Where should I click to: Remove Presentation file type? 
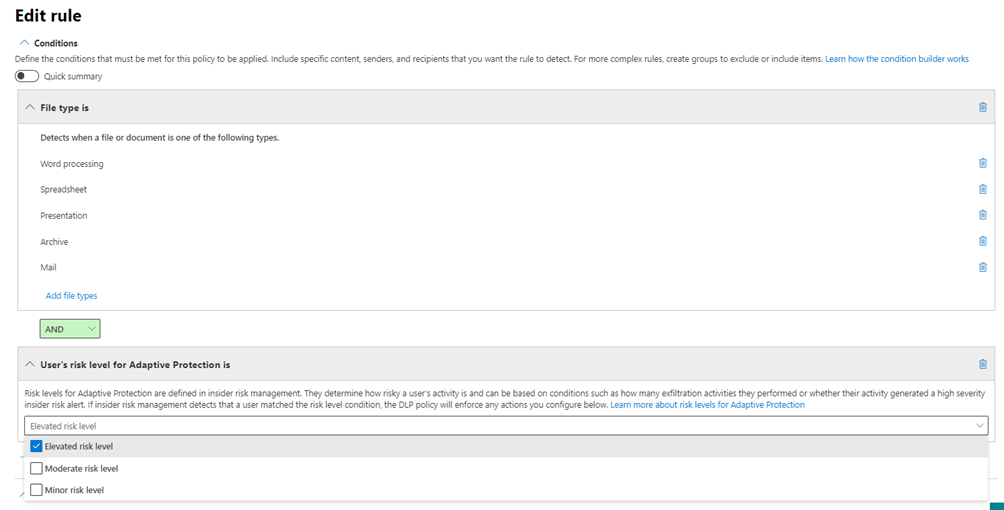click(x=982, y=215)
